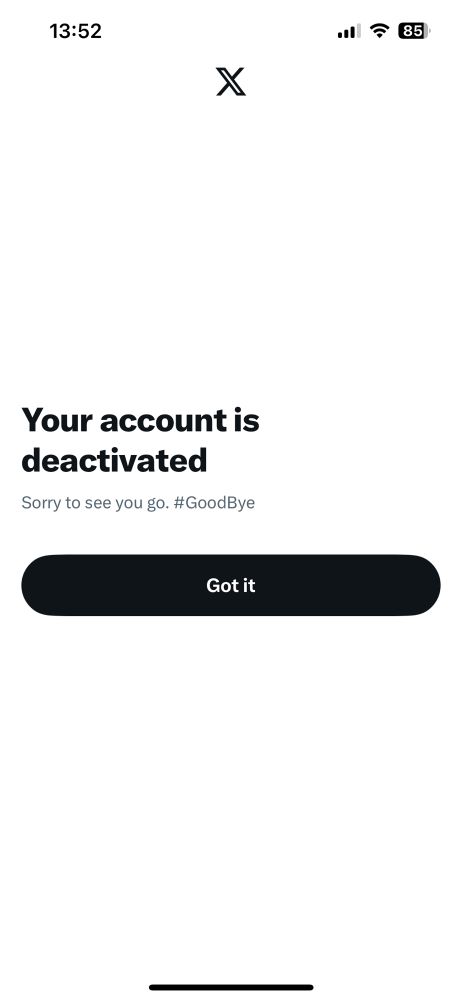
Task: Select the word deactivated in the heading
Action: [114, 460]
